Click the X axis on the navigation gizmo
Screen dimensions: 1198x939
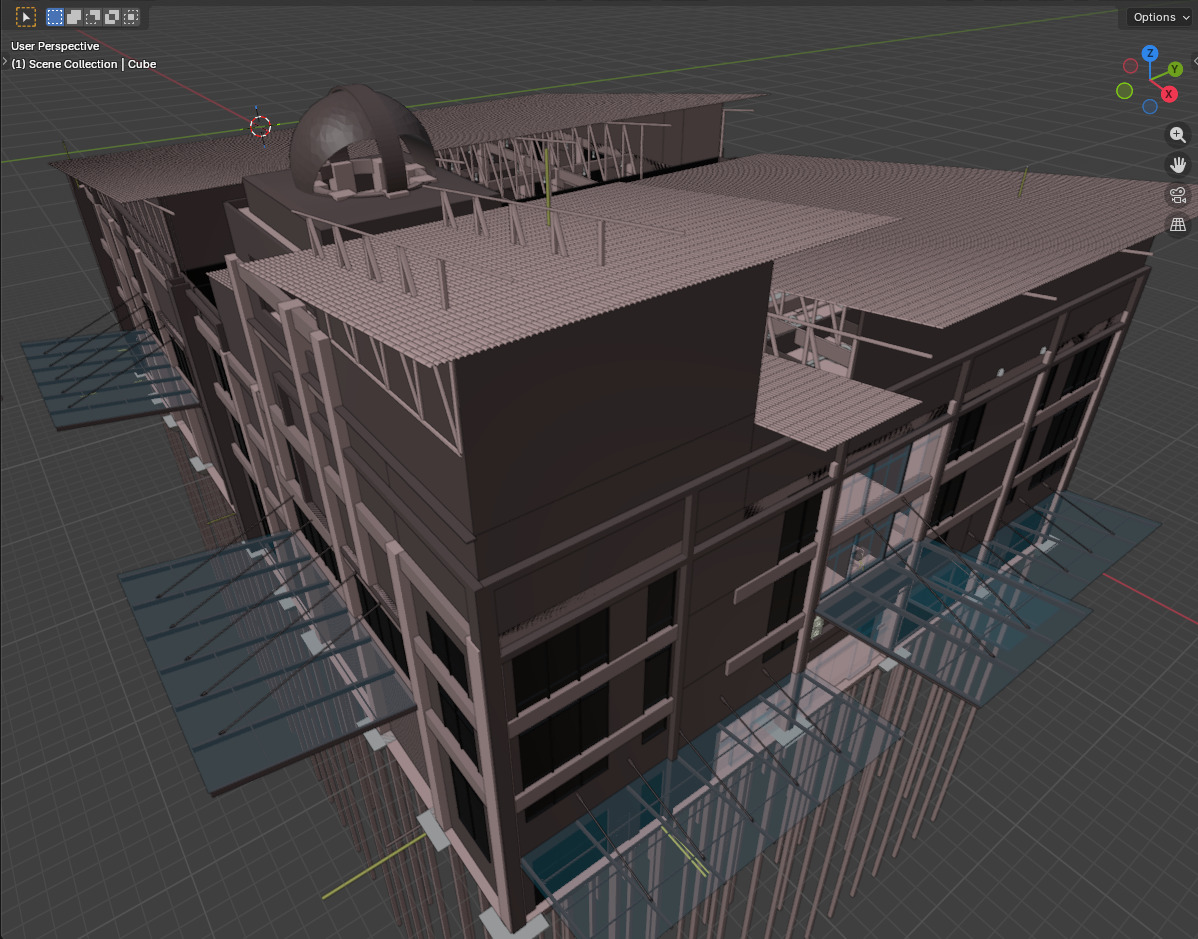pos(1168,93)
